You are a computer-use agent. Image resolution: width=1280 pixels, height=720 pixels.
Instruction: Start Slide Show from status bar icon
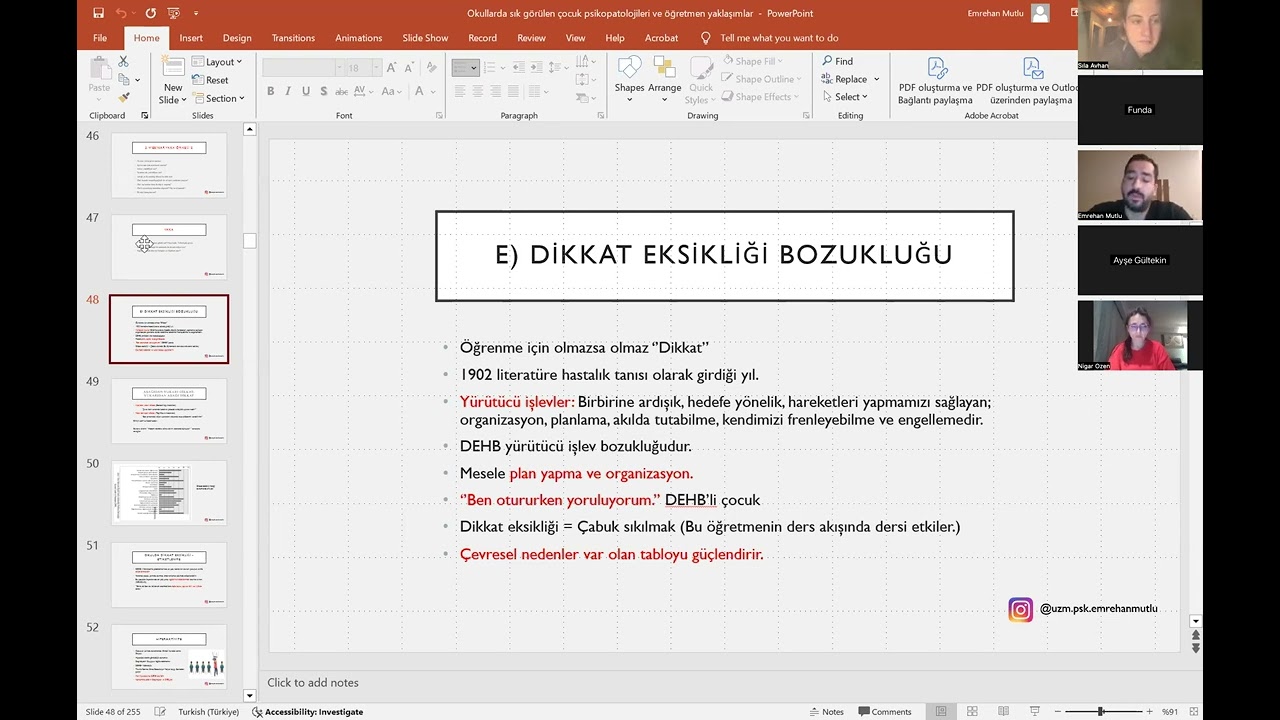pos(1037,711)
